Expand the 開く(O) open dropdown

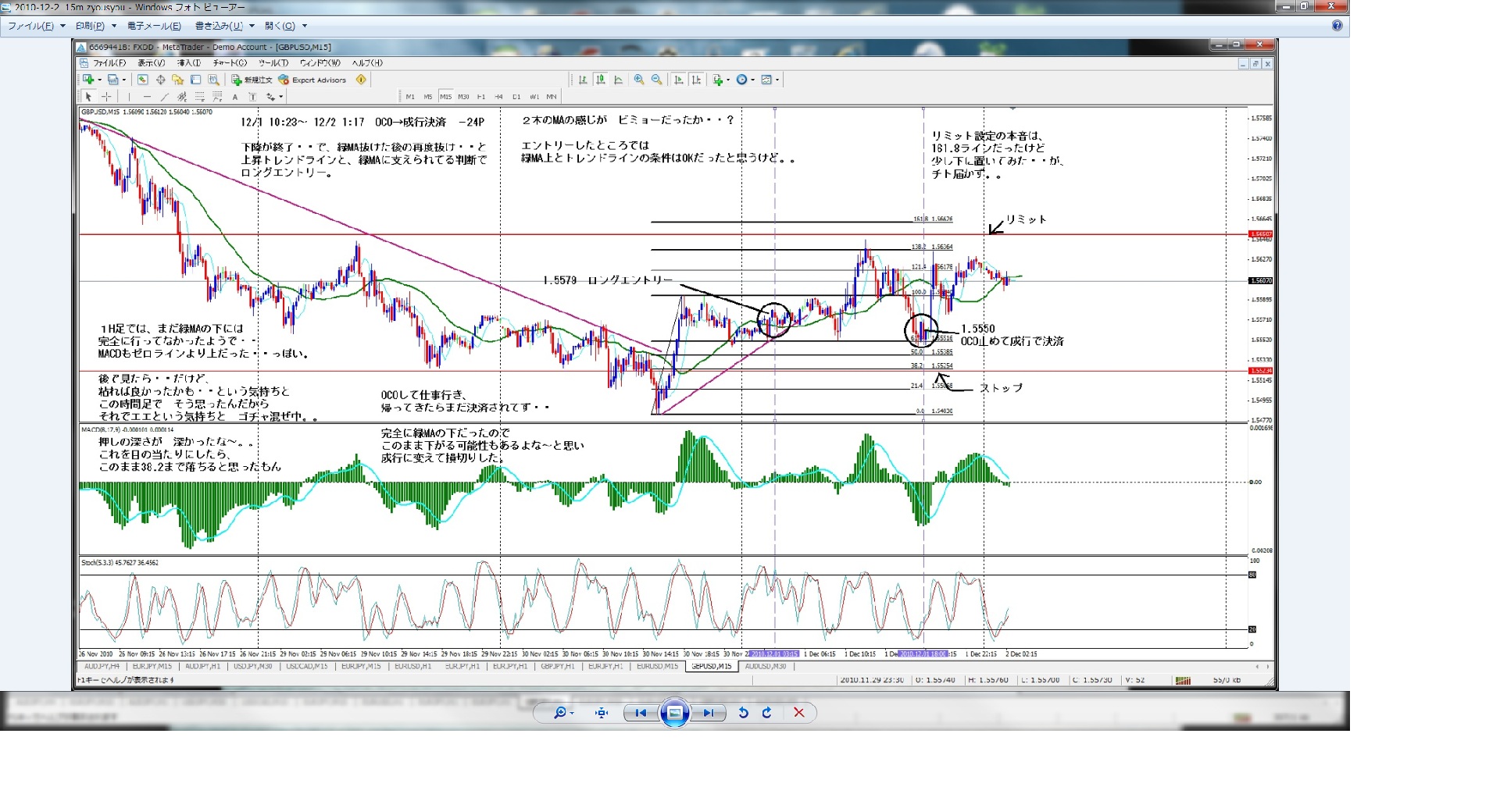[x=285, y=26]
